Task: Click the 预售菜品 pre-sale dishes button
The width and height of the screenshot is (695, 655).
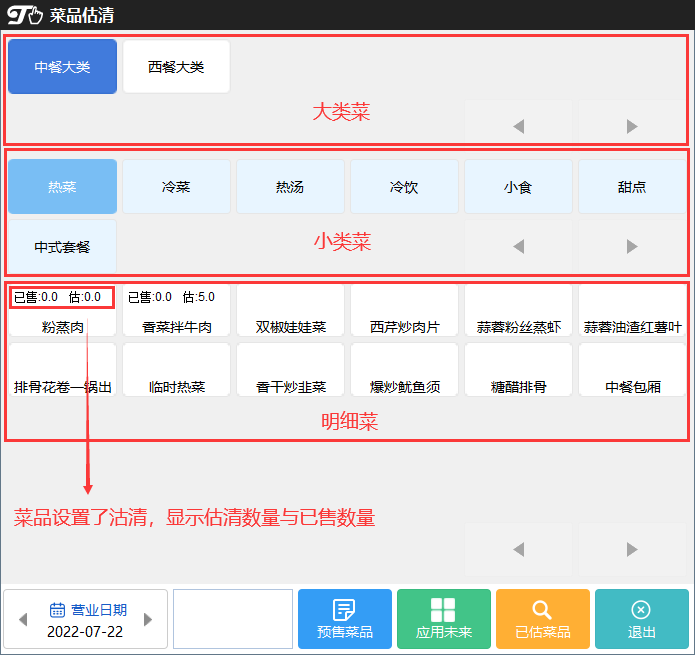Action: point(344,619)
